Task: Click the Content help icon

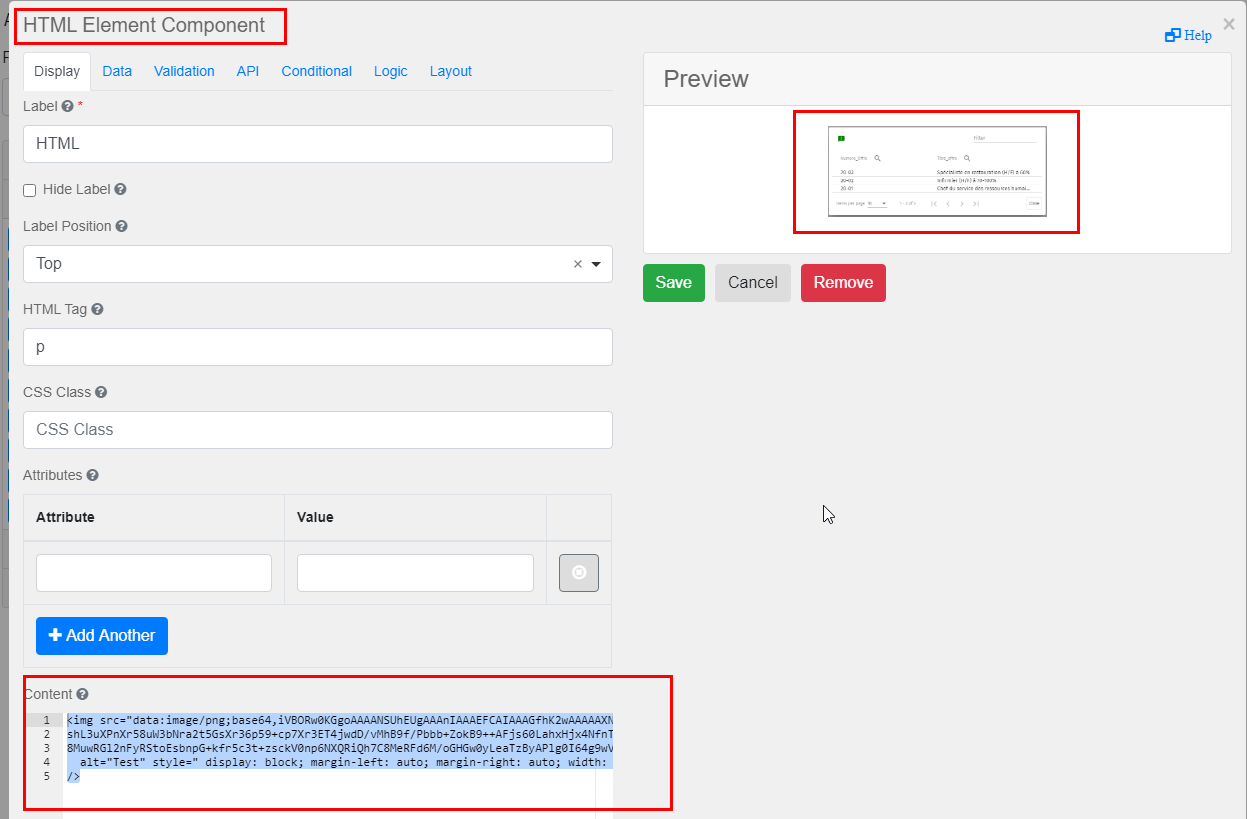Action: (82, 694)
